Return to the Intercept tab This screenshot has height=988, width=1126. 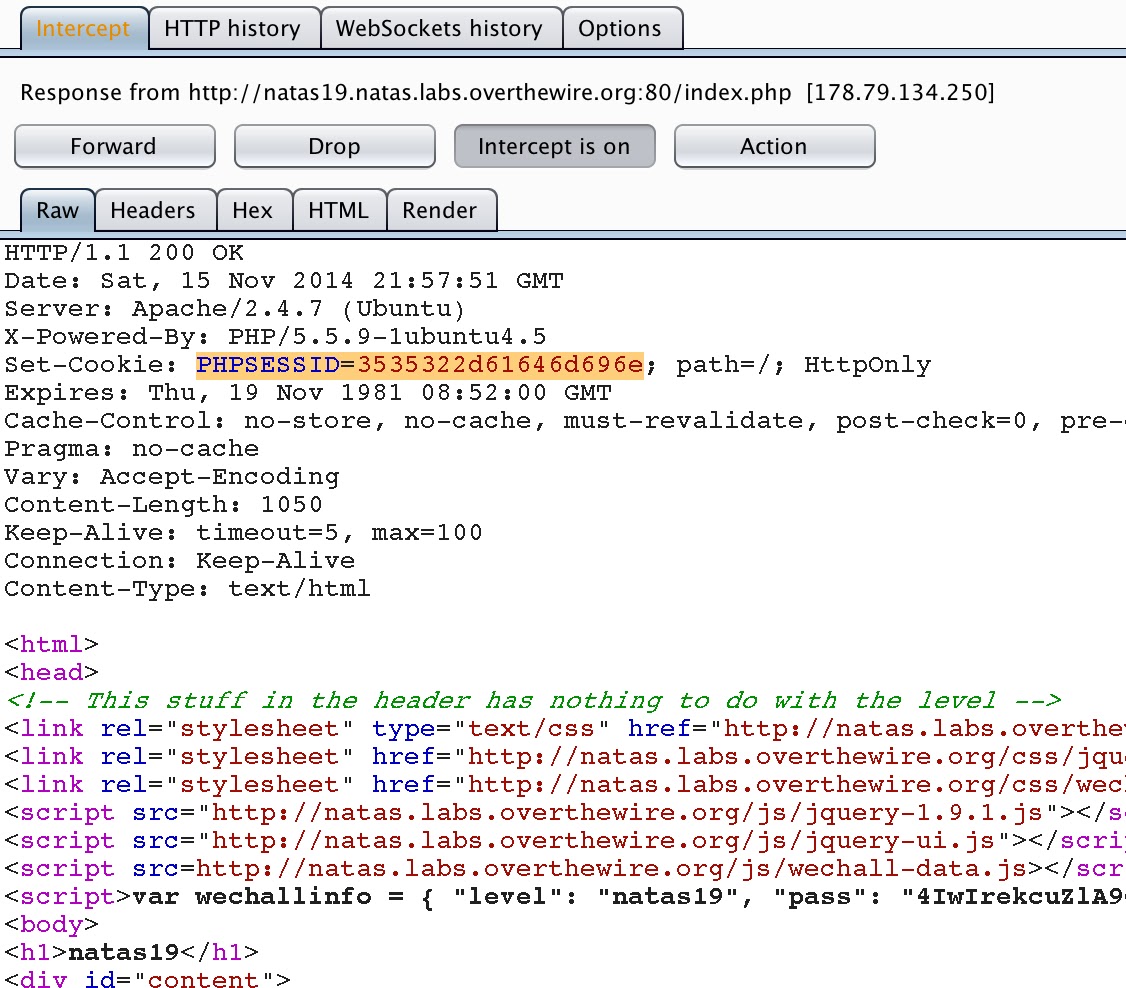(83, 28)
